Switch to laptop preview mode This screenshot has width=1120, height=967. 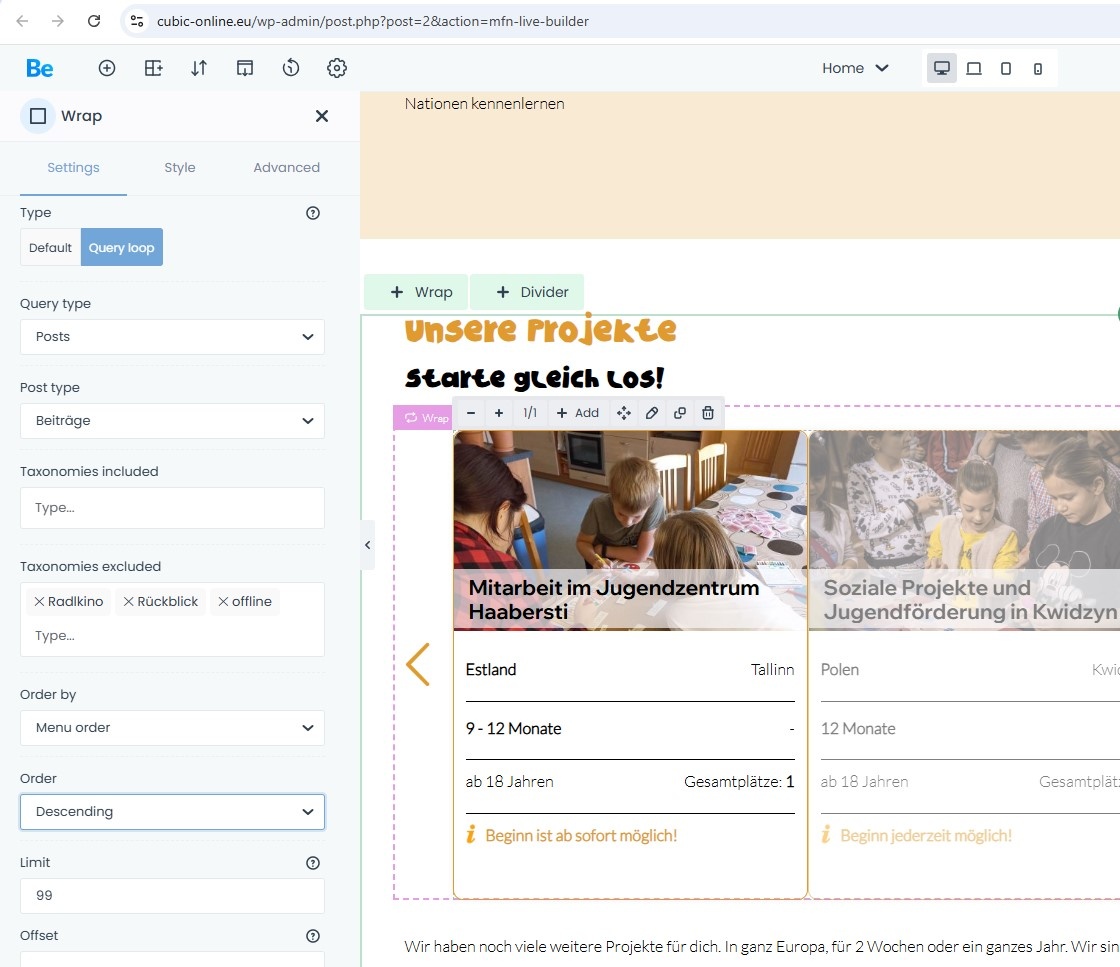pyautogui.click(x=973, y=68)
